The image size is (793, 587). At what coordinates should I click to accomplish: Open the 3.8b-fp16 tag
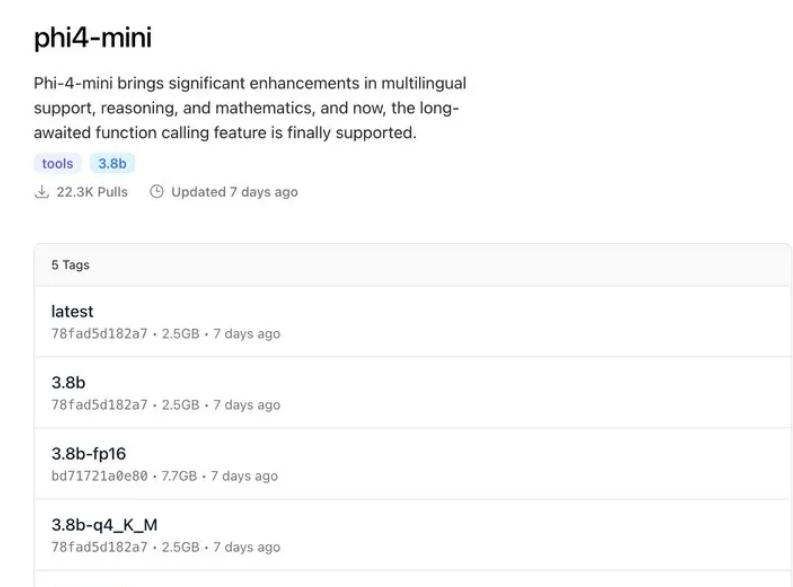click(89, 454)
